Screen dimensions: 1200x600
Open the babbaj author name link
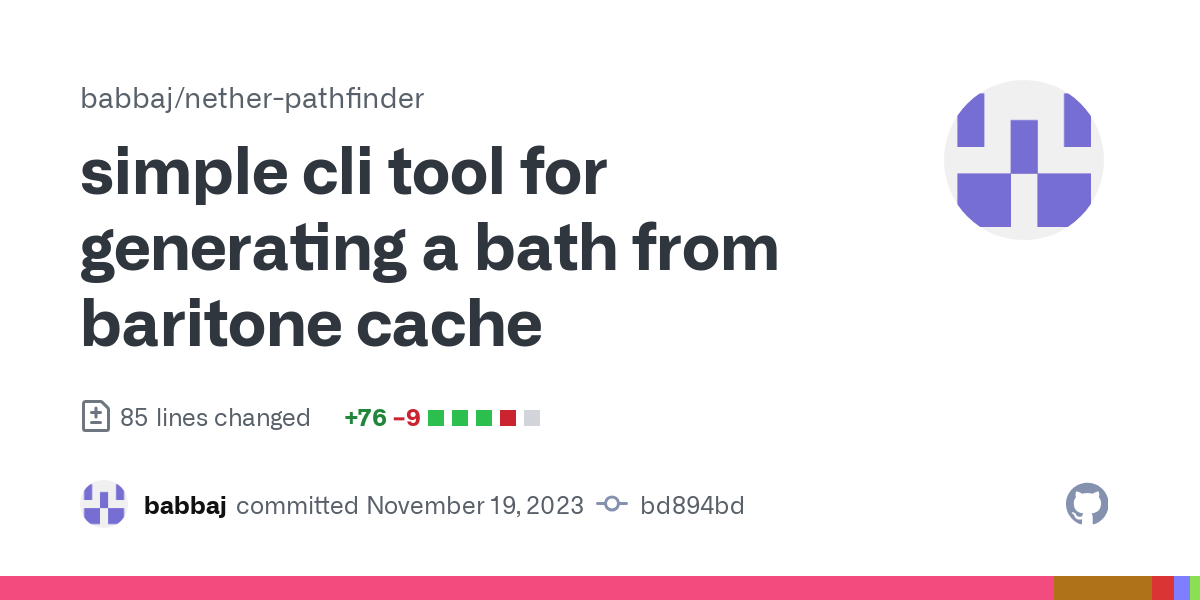coord(185,505)
